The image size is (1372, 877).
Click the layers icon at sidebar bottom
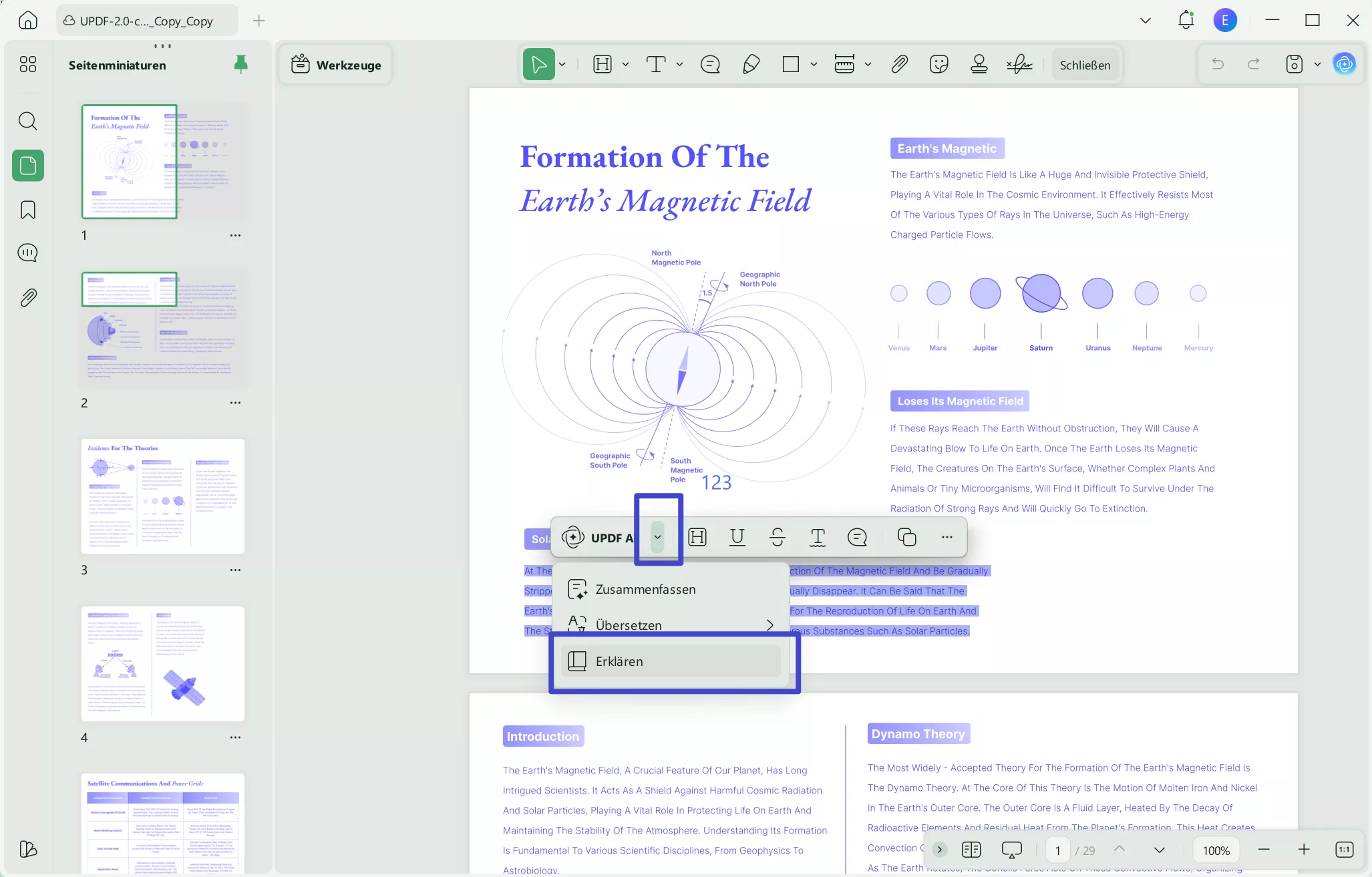coord(27,849)
